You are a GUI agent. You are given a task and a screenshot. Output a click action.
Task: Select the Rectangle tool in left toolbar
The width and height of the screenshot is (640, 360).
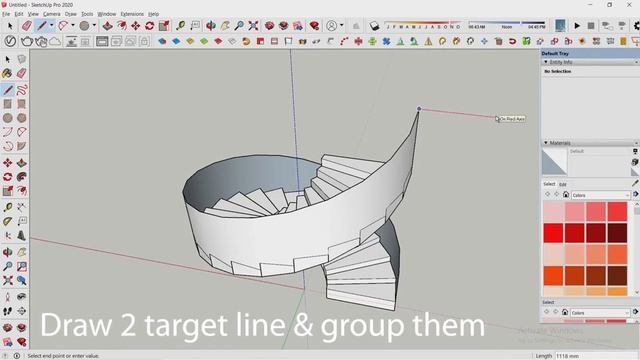click(x=7, y=104)
